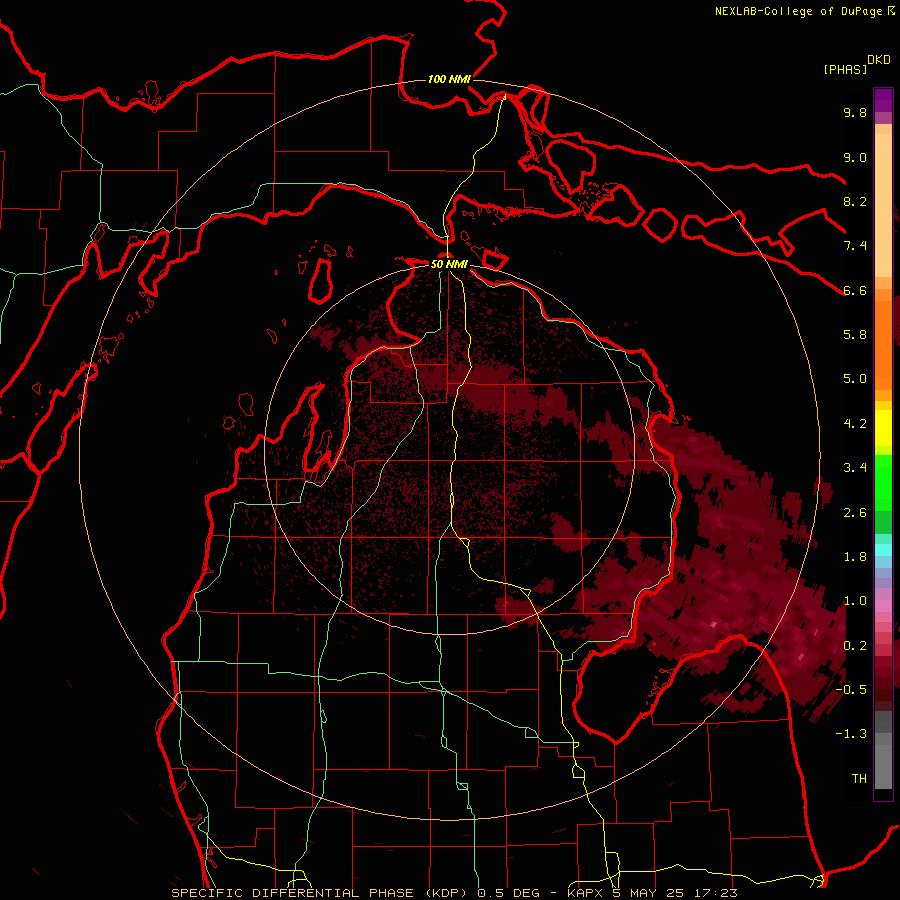
Task: Click the pale peach segment of color bar
Action: (x=883, y=205)
